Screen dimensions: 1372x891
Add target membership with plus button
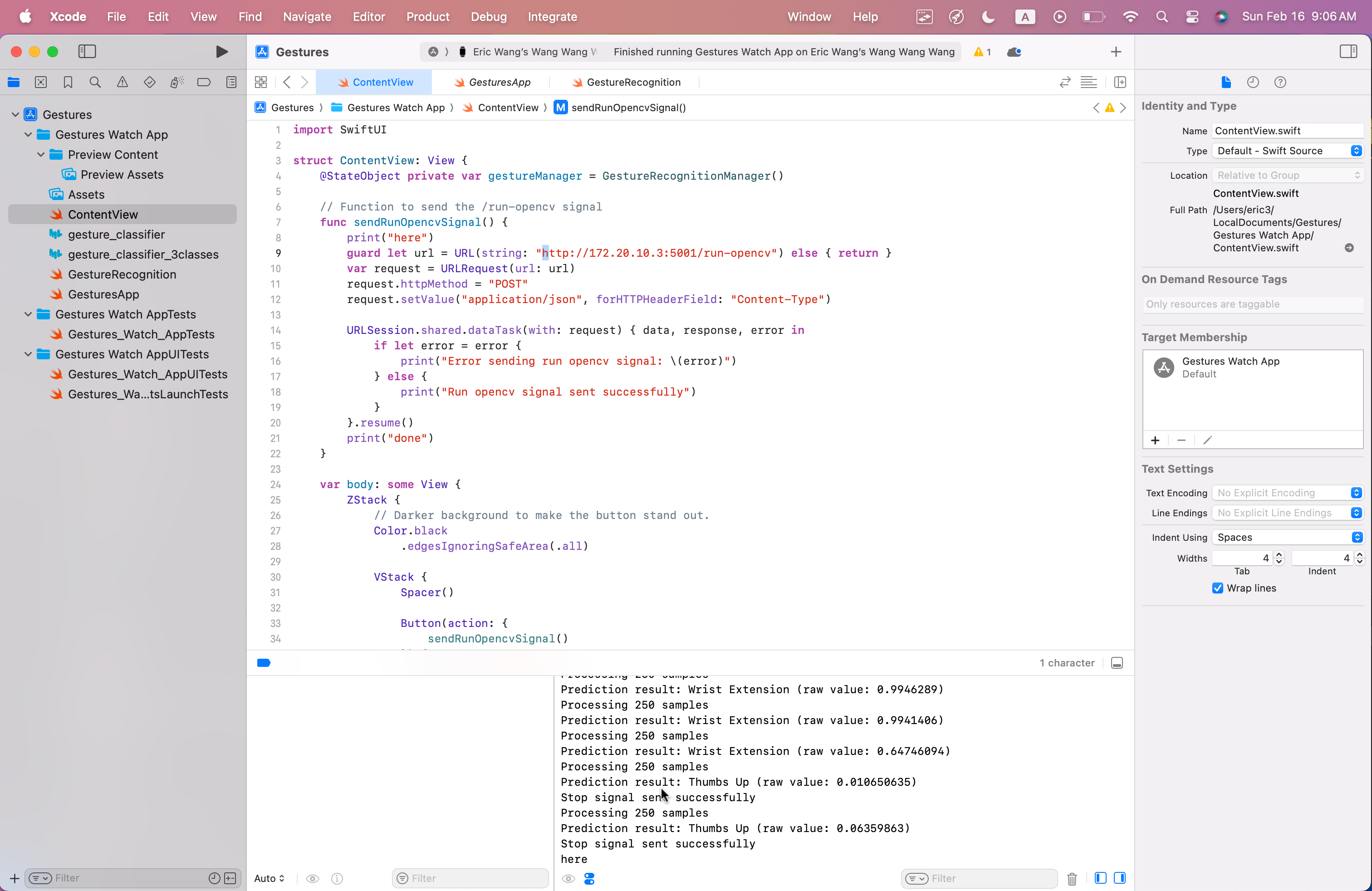pos(1155,441)
